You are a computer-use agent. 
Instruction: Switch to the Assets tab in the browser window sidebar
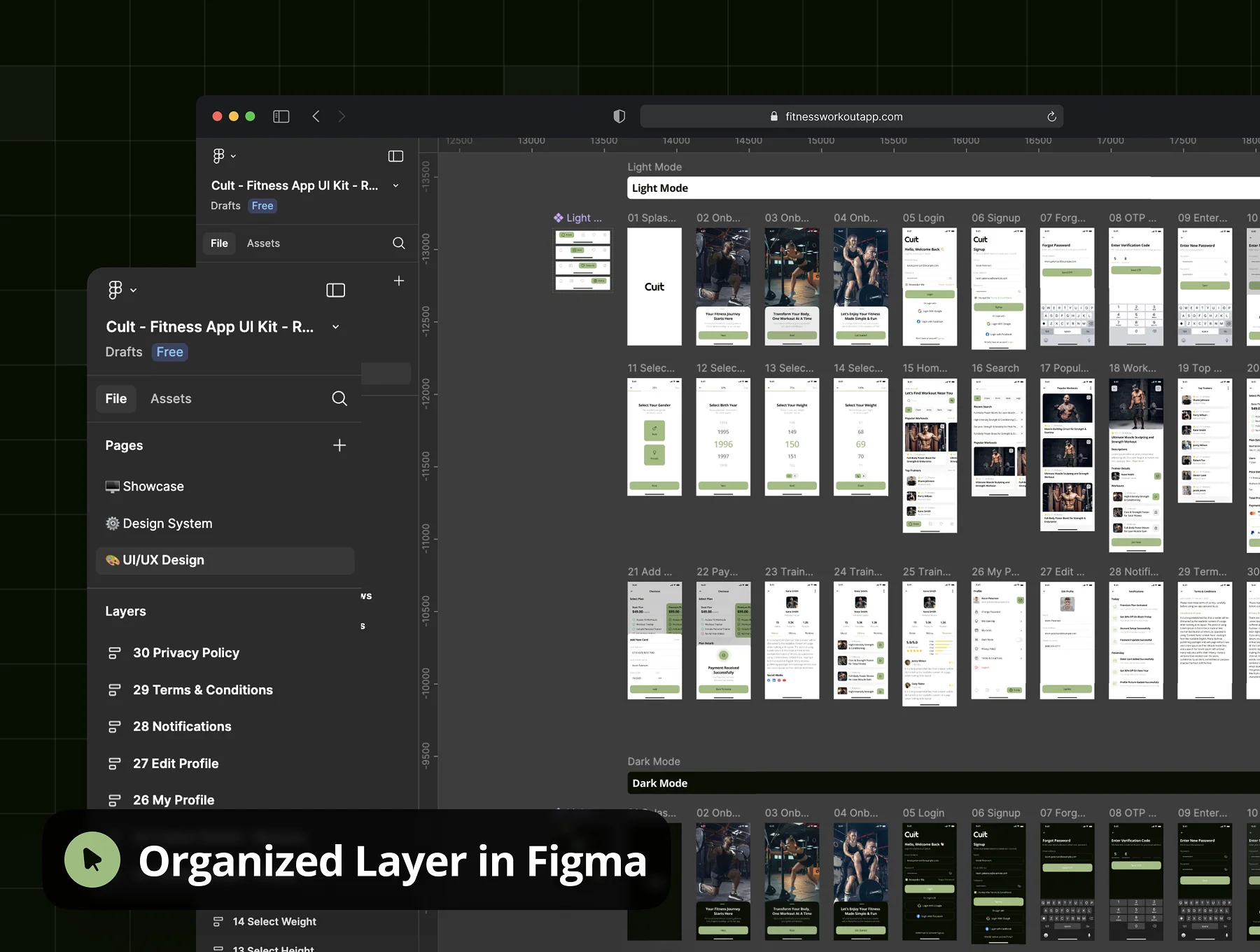263,244
